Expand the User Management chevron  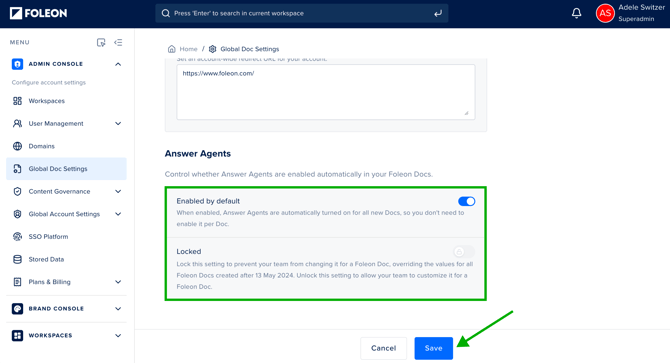click(118, 123)
